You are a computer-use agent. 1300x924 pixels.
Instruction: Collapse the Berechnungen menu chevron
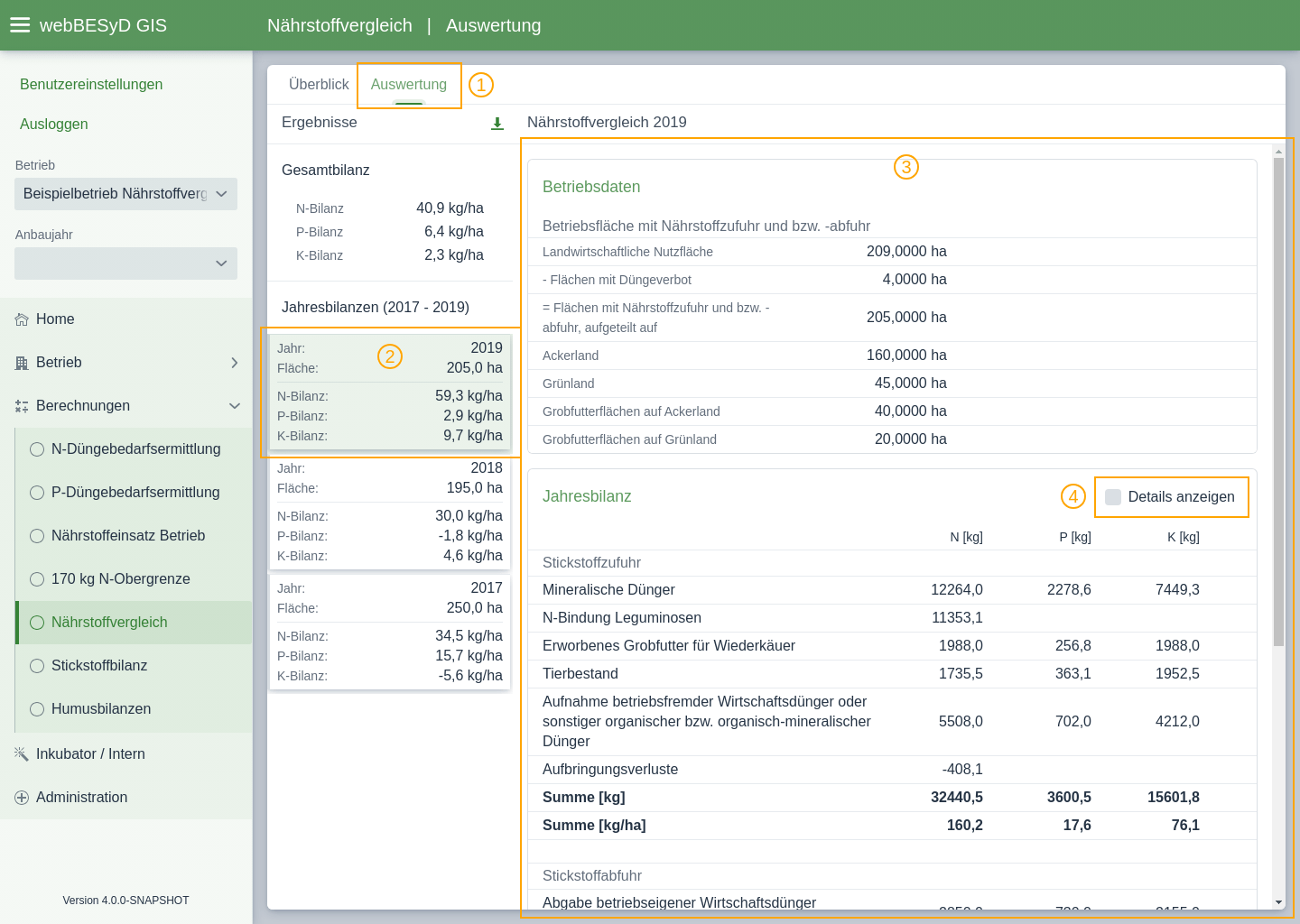[x=235, y=406]
